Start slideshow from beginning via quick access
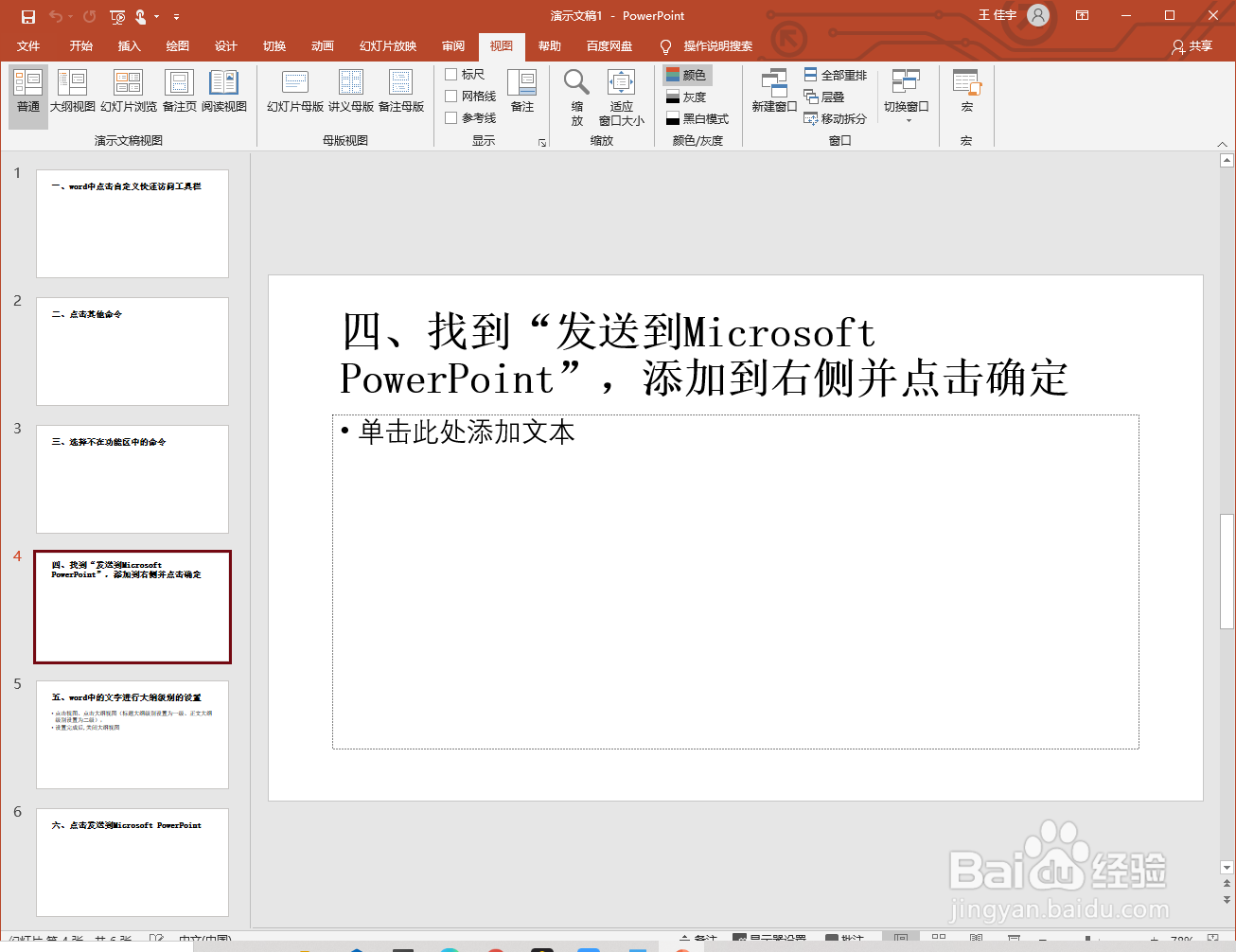This screenshot has height=952, width=1236. click(x=117, y=16)
